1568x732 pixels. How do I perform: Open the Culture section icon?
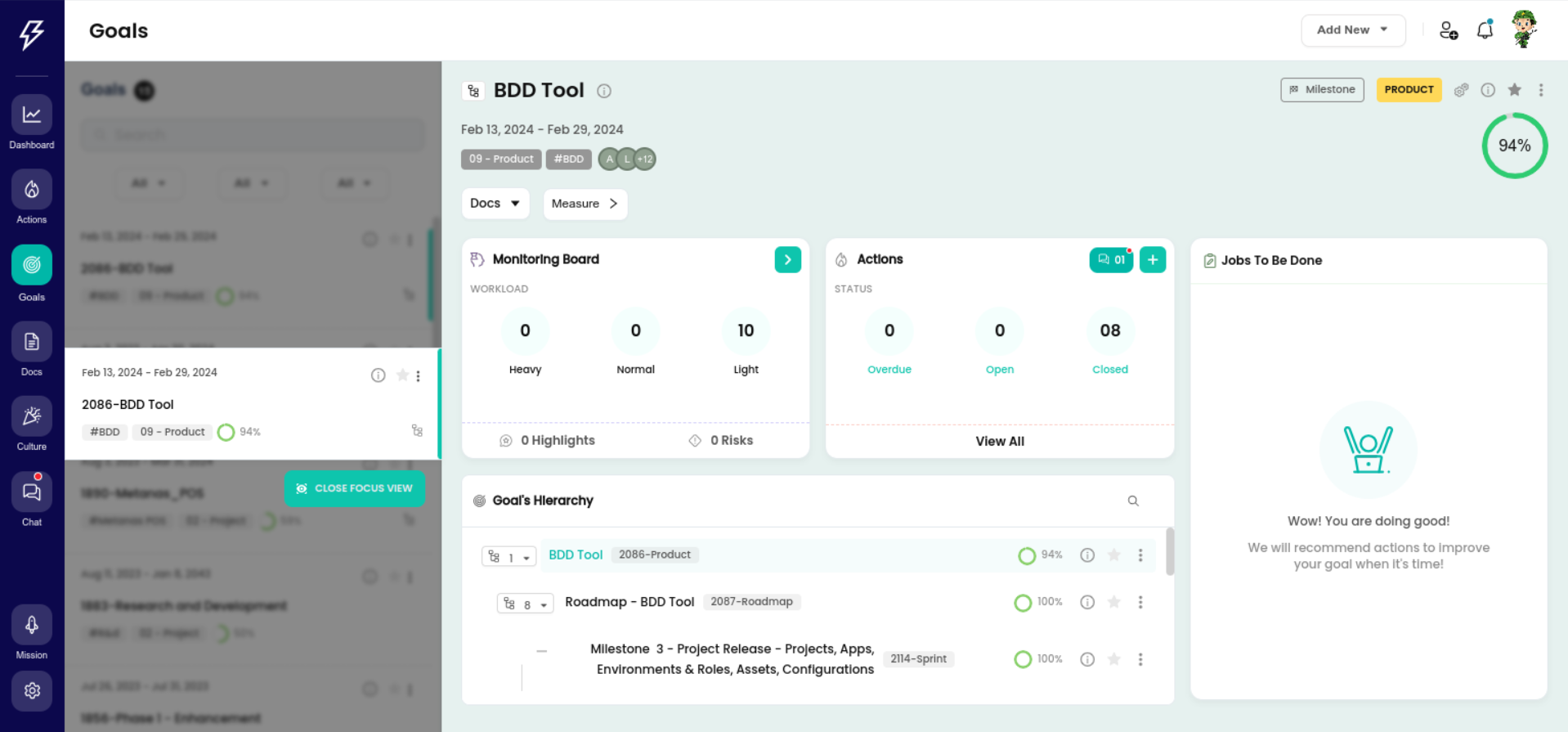click(32, 417)
